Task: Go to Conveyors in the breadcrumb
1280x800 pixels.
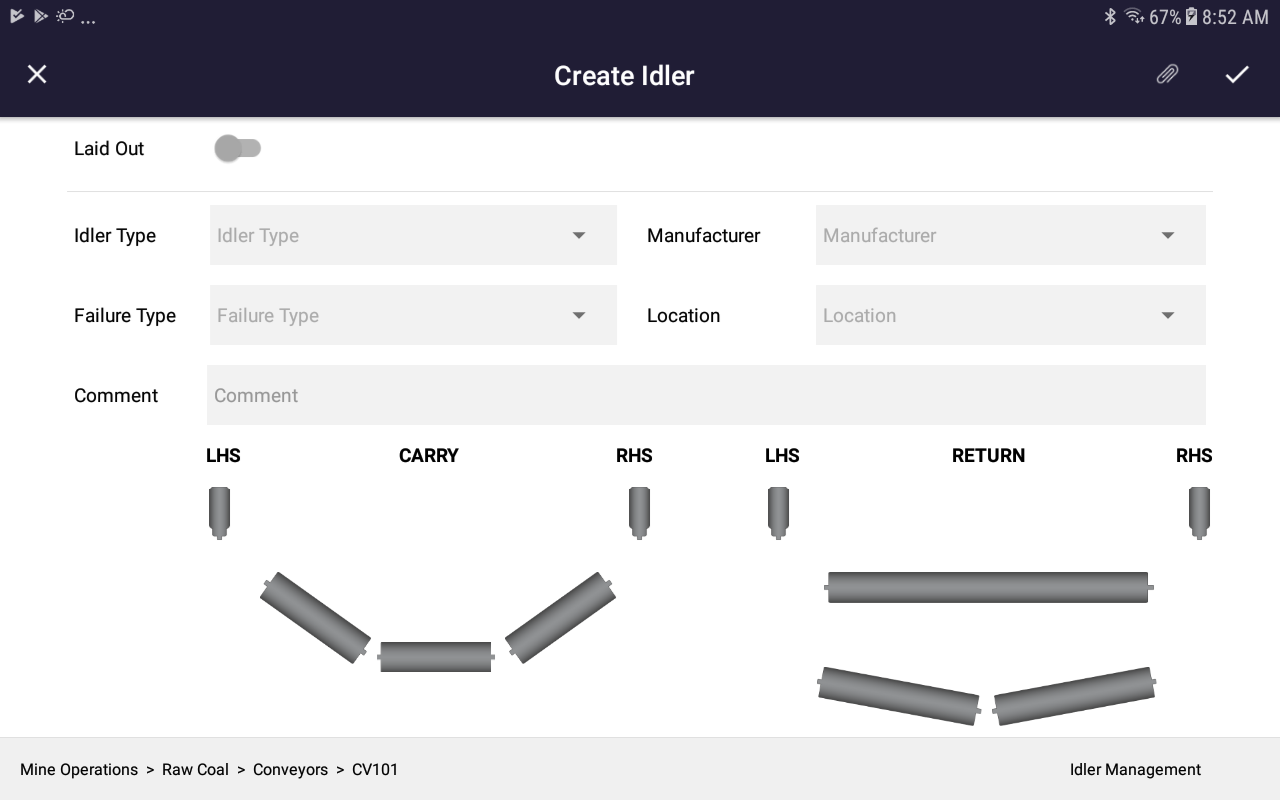Action: 290,769
